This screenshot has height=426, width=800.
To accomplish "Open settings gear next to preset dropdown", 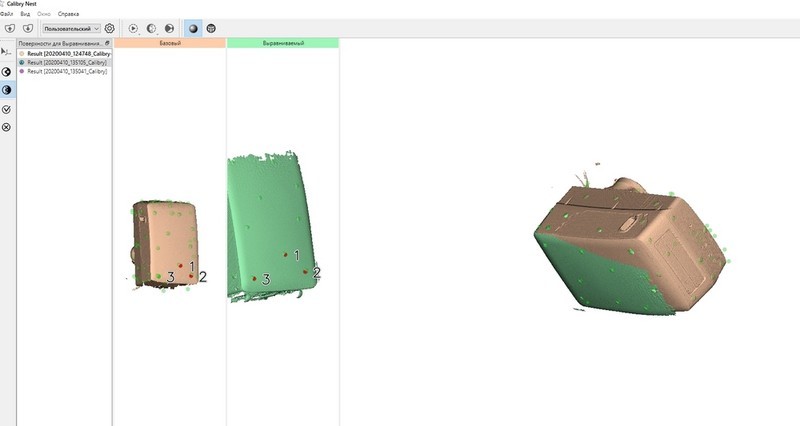I will point(110,29).
